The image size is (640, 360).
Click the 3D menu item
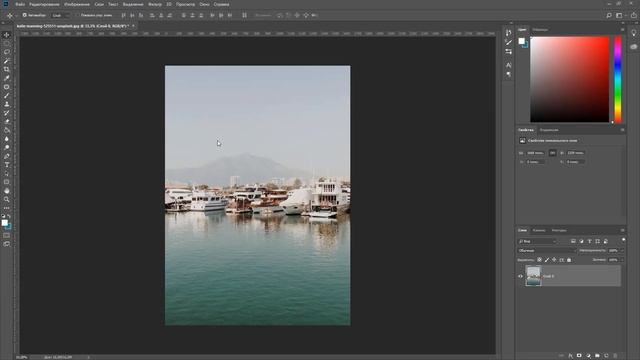point(169,4)
